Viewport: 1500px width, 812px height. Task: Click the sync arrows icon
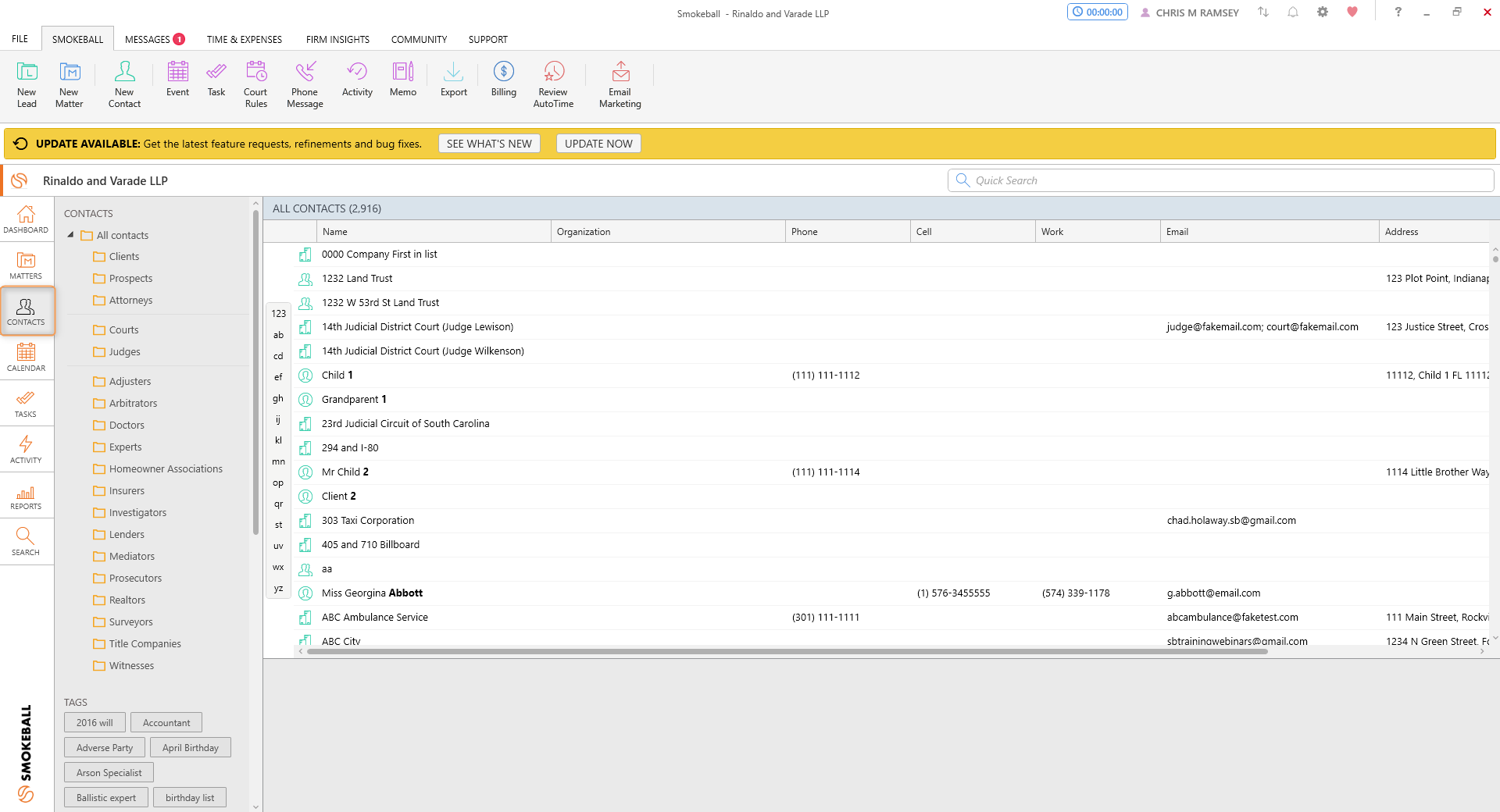point(1263,12)
